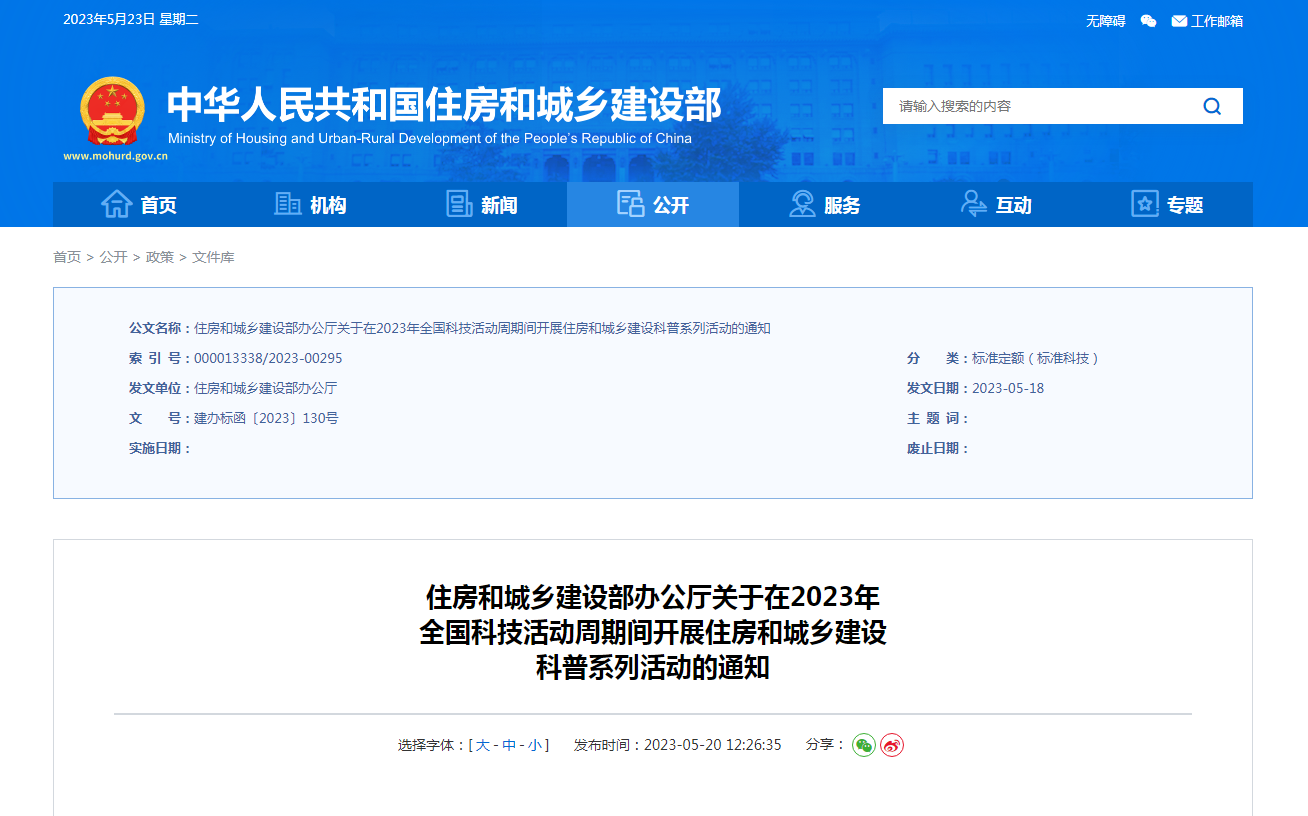1308x816 pixels.
Task: Click the star icon beside 专题
Action: click(1144, 204)
